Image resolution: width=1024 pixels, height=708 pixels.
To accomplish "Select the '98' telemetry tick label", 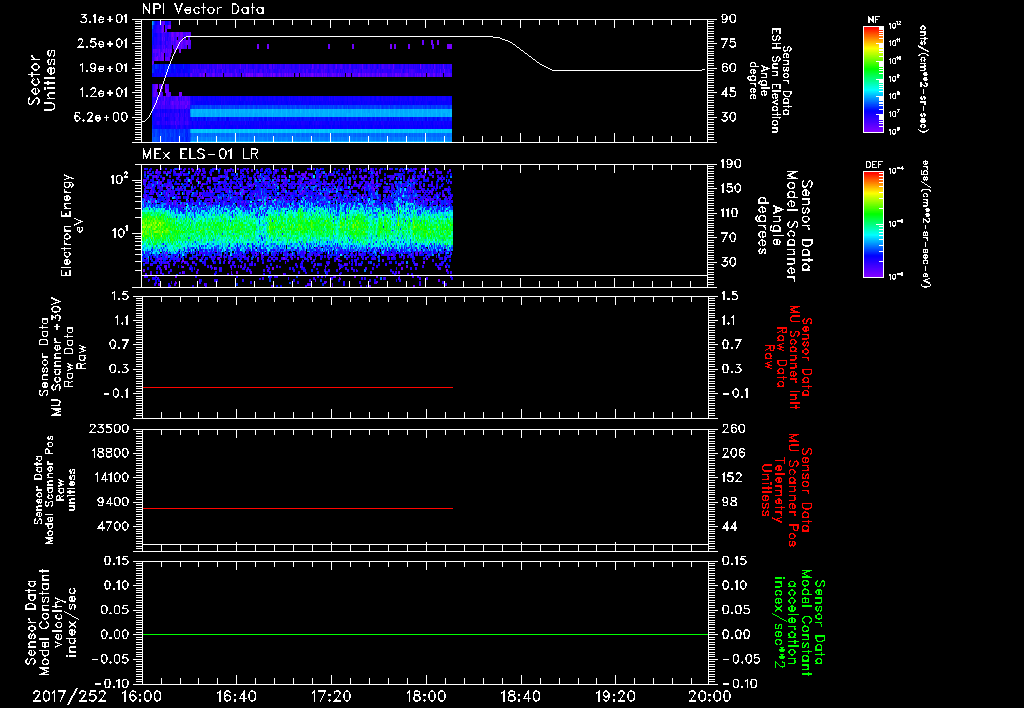I will pos(729,502).
